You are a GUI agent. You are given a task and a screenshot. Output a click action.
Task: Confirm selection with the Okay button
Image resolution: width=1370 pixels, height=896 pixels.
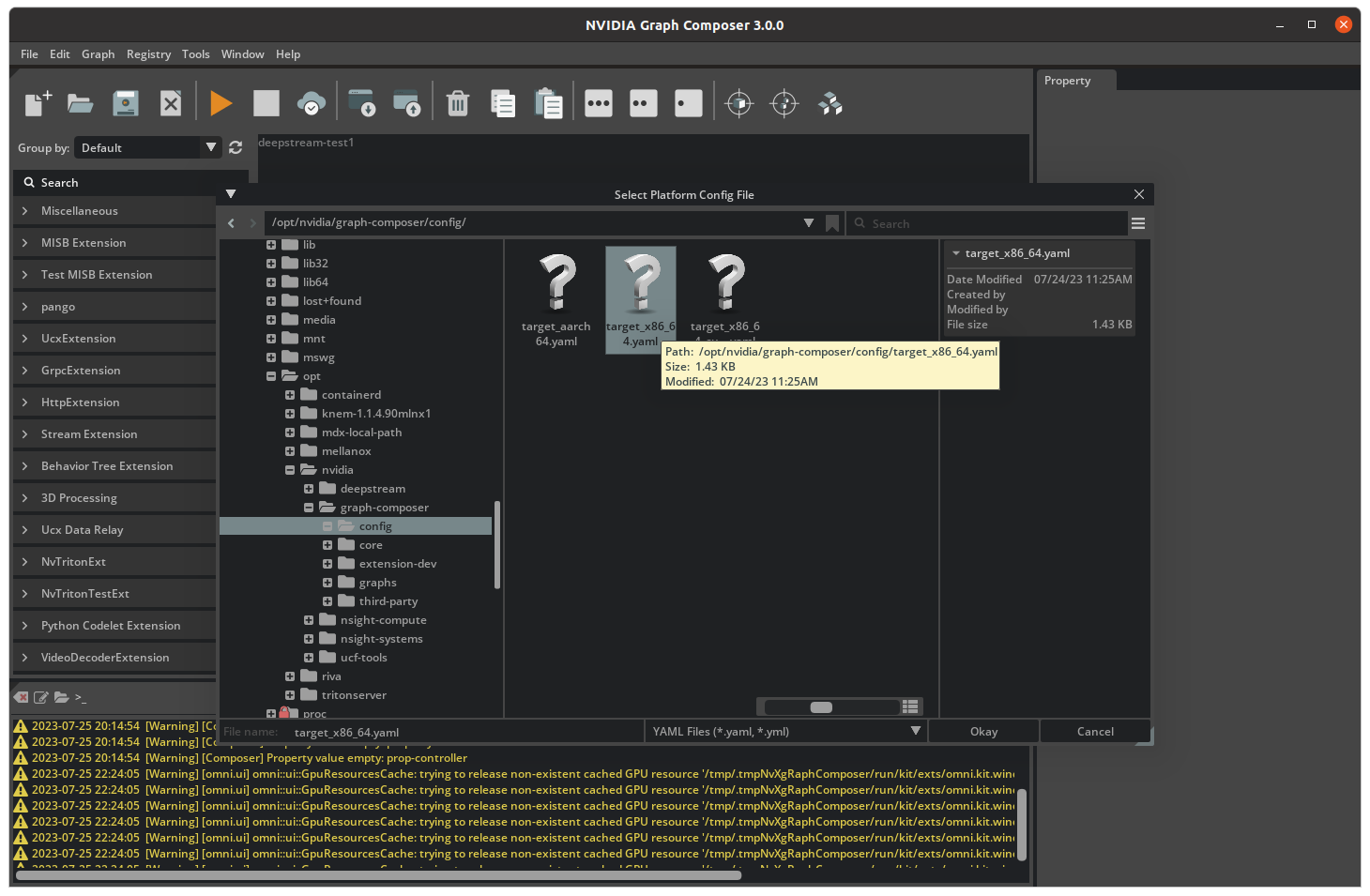tap(984, 732)
